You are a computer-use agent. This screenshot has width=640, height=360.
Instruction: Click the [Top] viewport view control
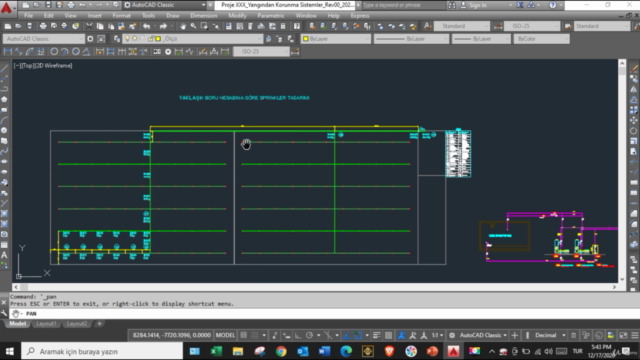point(27,65)
